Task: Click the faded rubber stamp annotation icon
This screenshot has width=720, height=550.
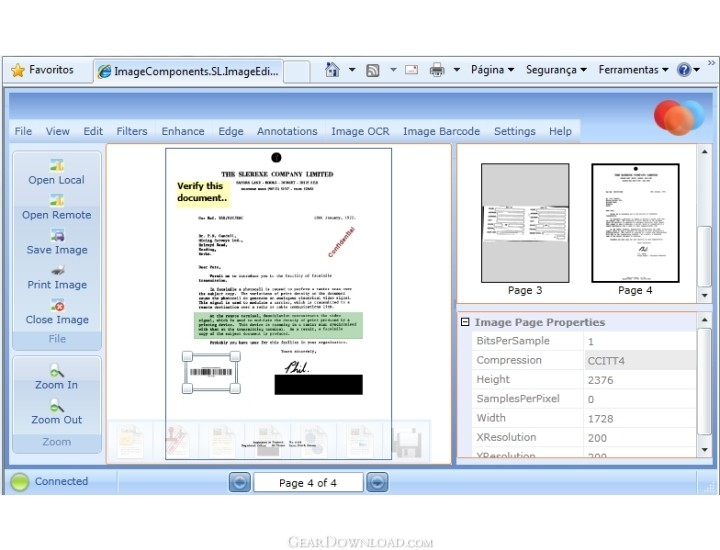Action: (x=177, y=442)
